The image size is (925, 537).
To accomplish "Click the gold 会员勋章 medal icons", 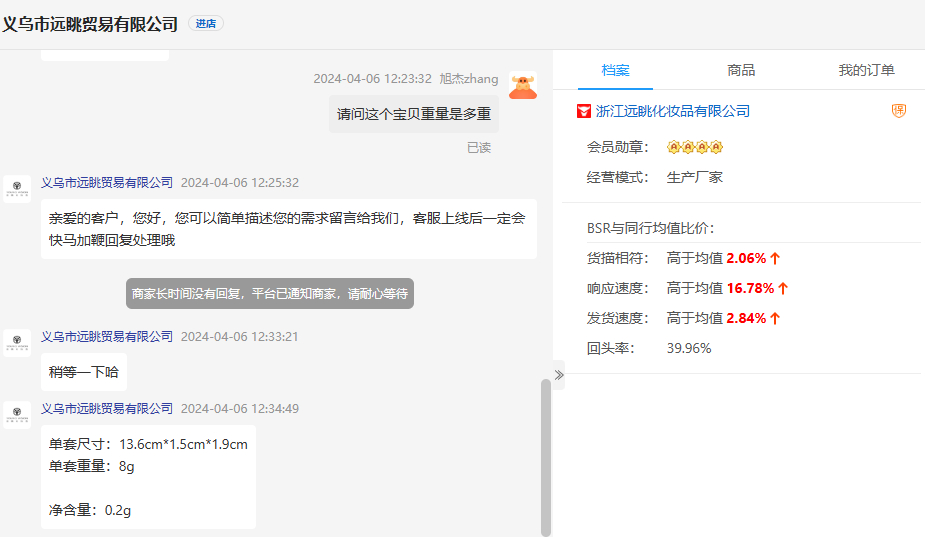I will click(x=694, y=147).
